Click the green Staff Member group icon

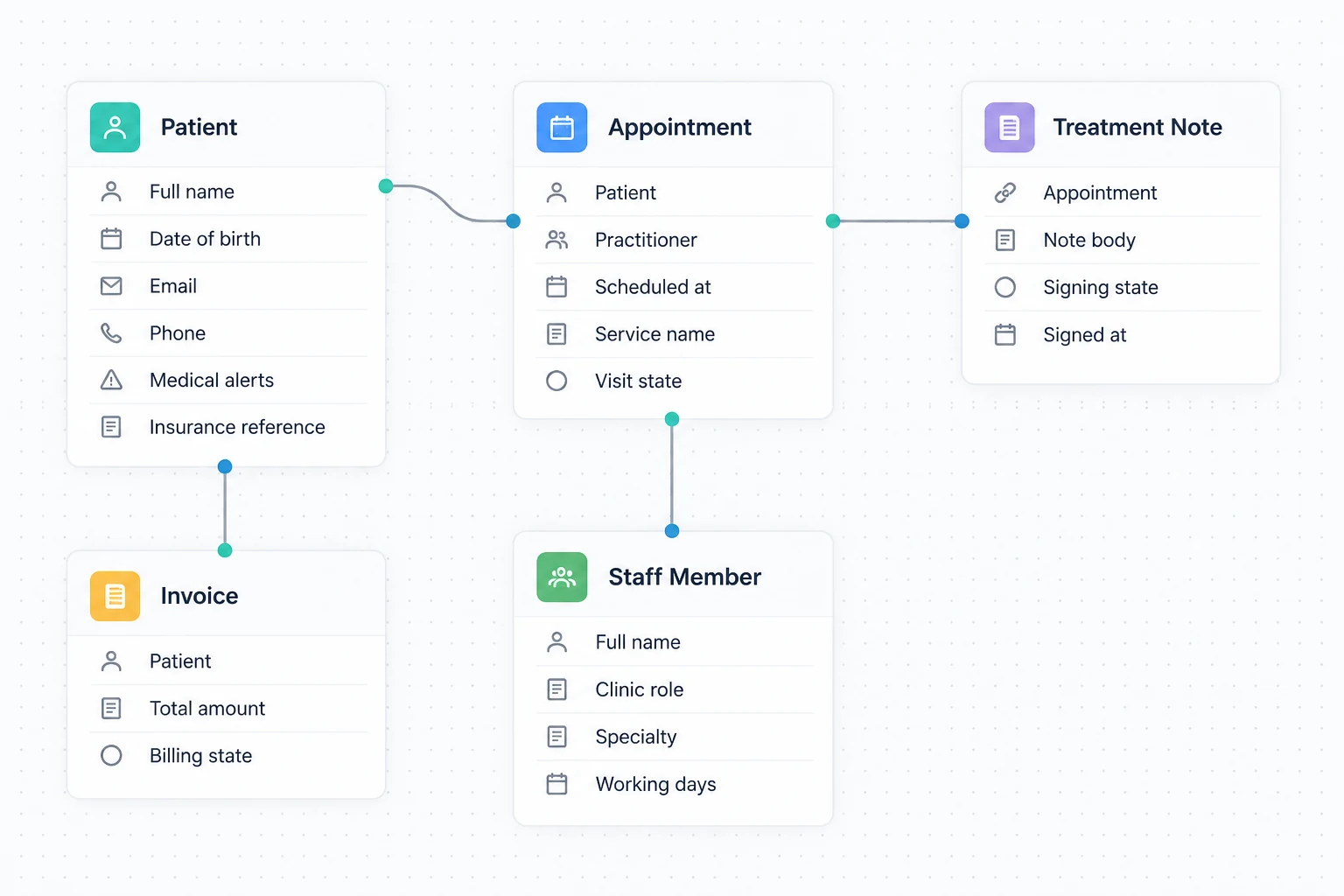tap(562, 577)
